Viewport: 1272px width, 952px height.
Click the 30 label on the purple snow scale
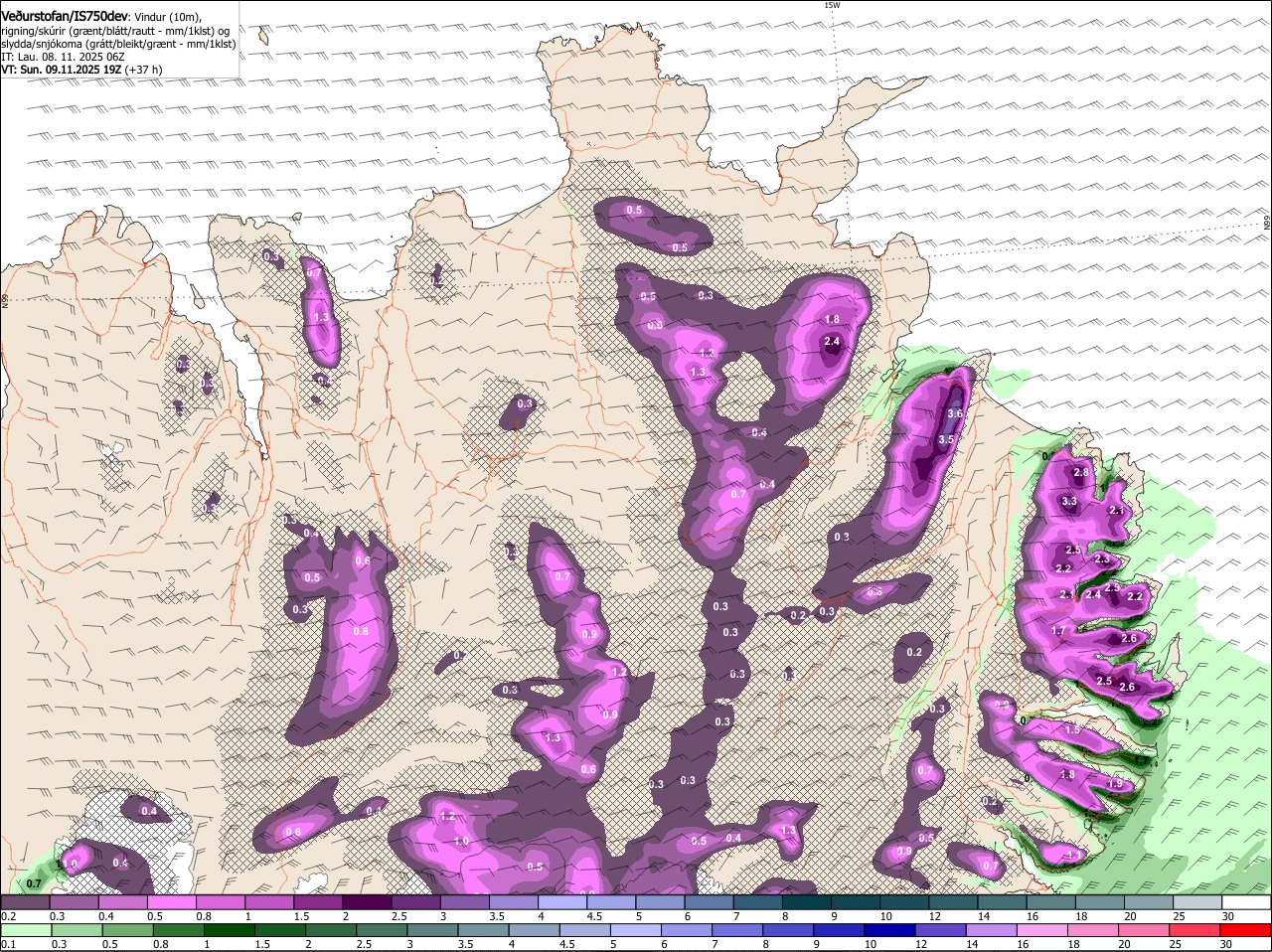coord(1227,916)
